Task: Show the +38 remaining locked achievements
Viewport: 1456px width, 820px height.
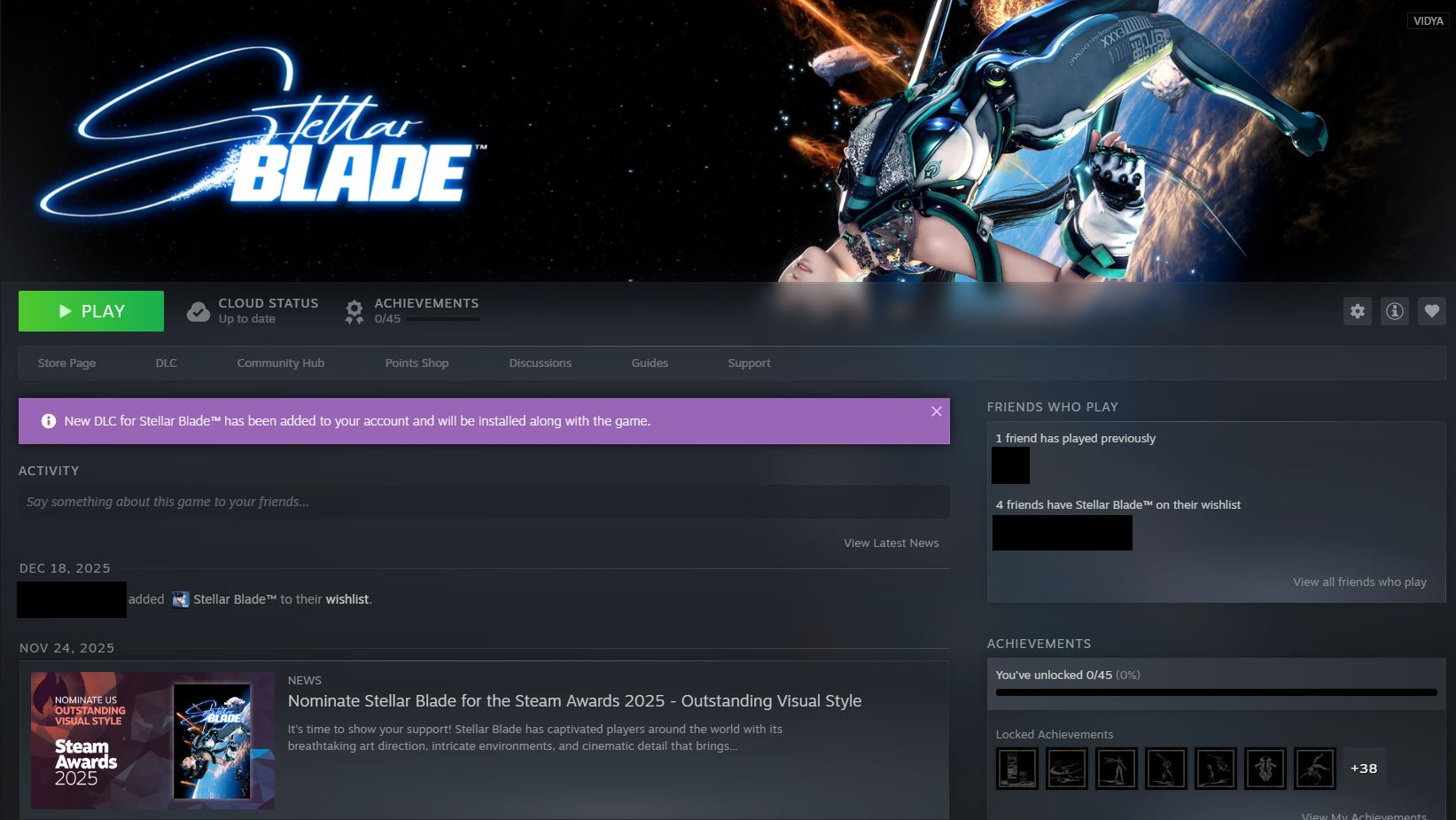Action: [1364, 768]
